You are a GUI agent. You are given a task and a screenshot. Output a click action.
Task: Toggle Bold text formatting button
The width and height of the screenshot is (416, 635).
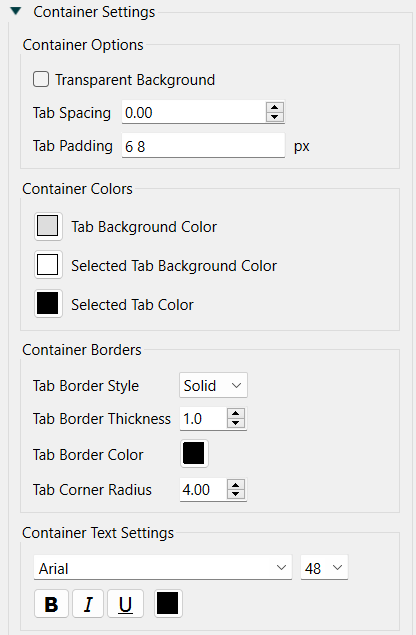pyautogui.click(x=51, y=604)
